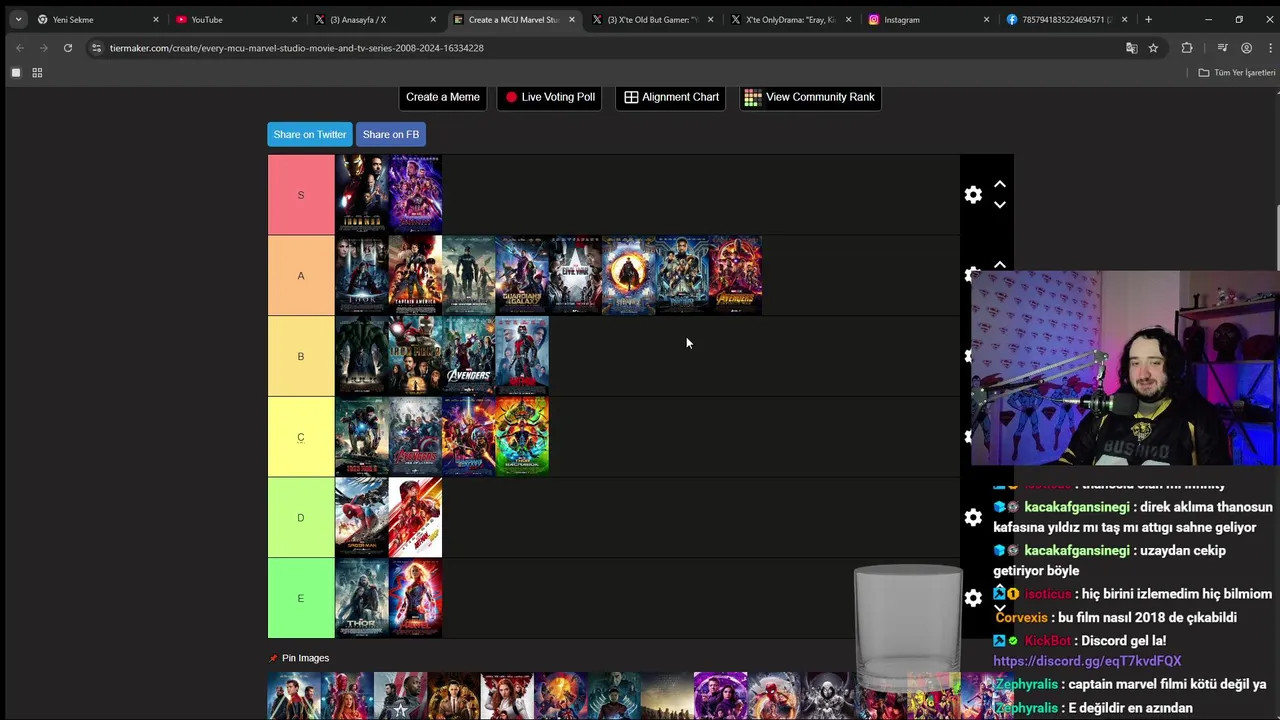Close the YouTube tab
The height and width of the screenshot is (720, 1280).
pos(294,19)
